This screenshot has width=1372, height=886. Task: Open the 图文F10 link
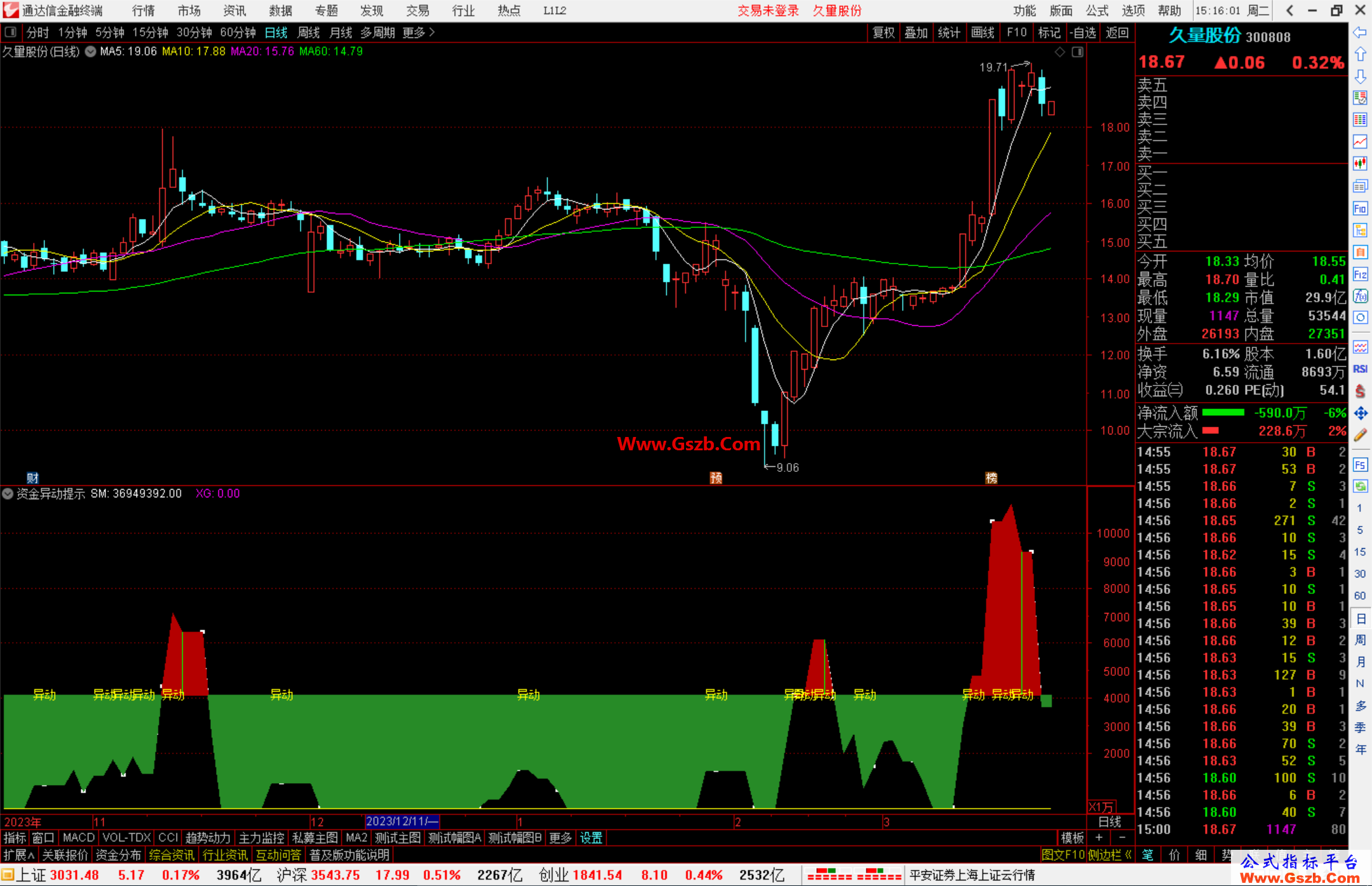click(x=1063, y=855)
